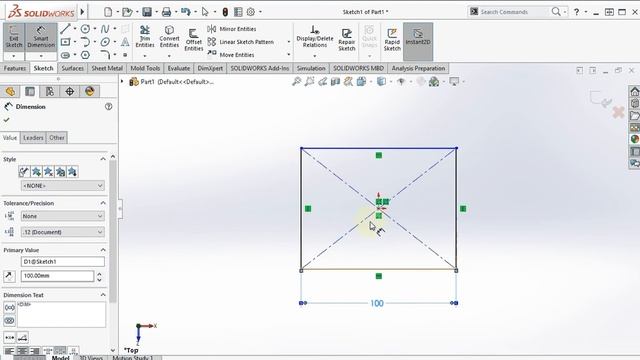Click Repair Sketch tool
Viewport: 640px width, 360px height.
coord(347,40)
